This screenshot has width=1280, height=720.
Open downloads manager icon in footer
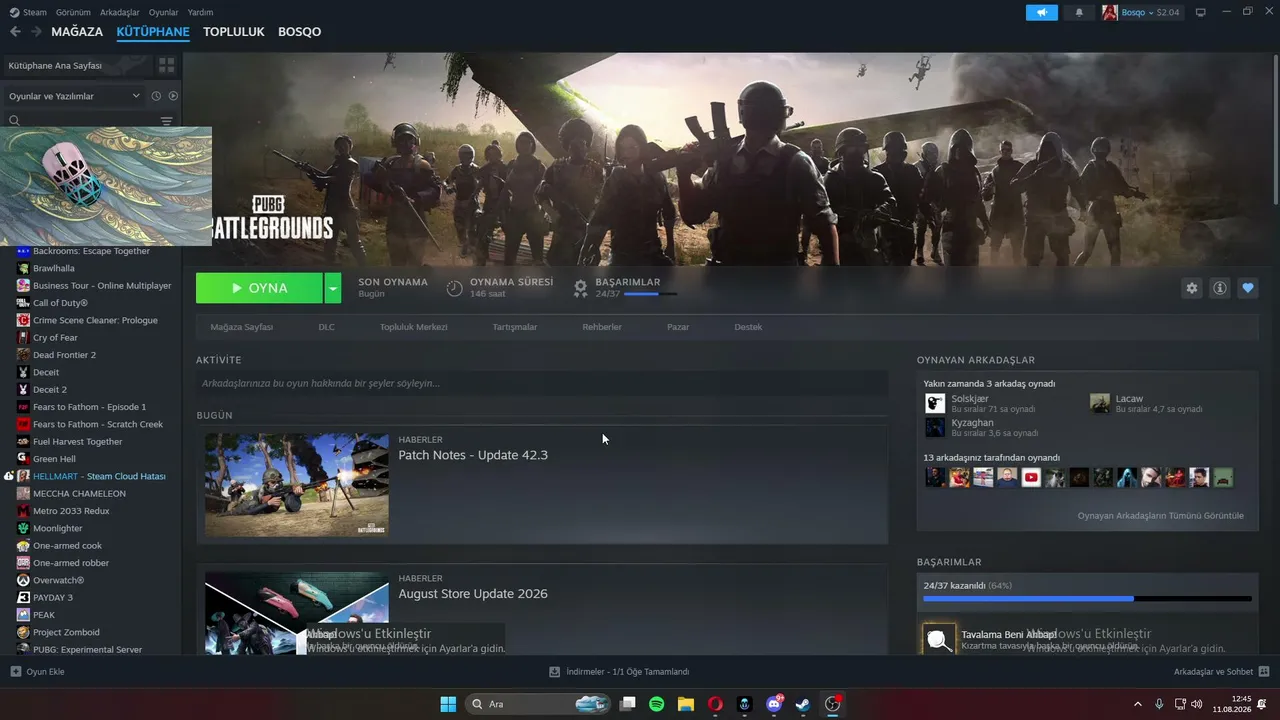pyautogui.click(x=555, y=672)
